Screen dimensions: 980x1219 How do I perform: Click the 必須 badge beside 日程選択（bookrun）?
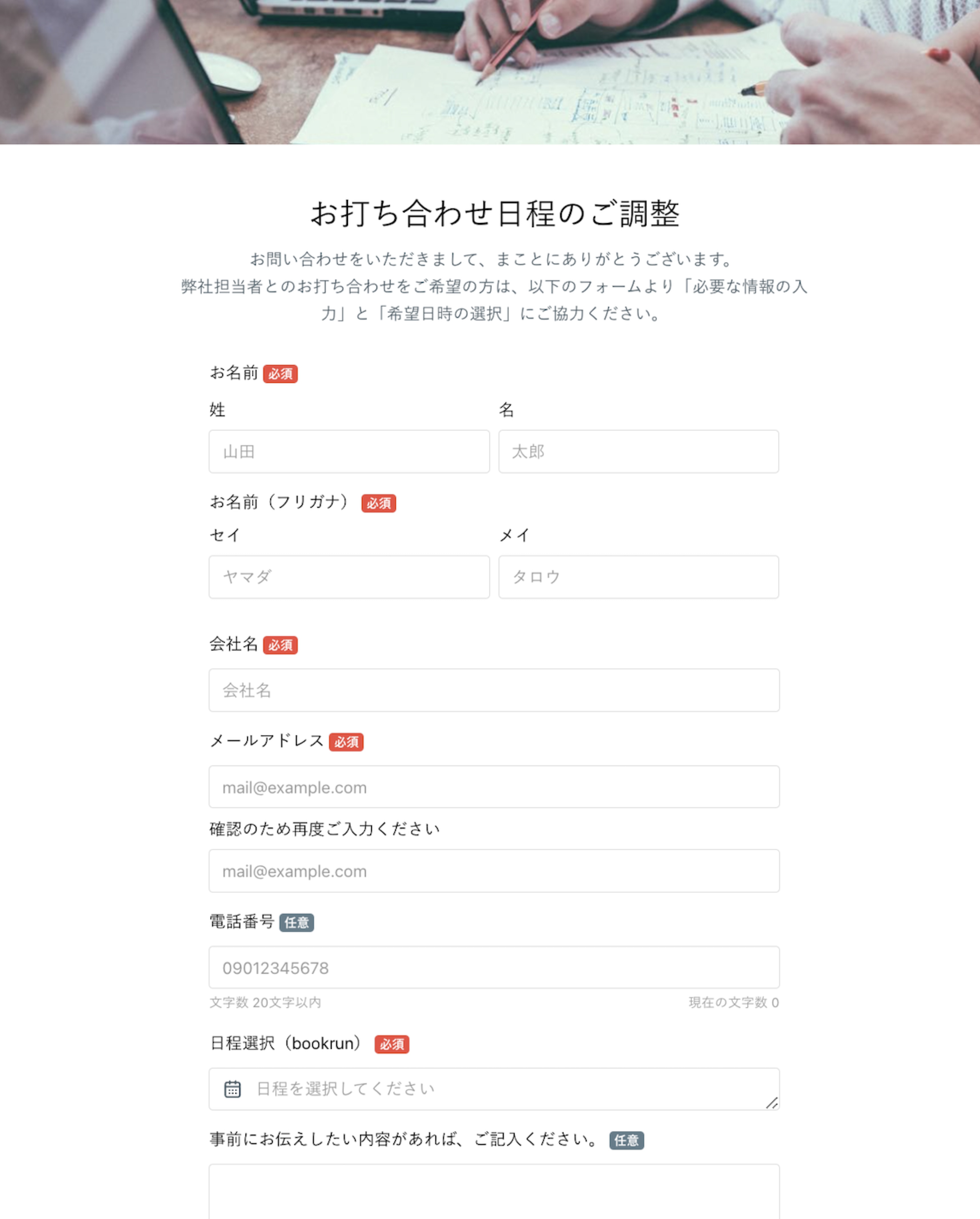click(x=392, y=1044)
